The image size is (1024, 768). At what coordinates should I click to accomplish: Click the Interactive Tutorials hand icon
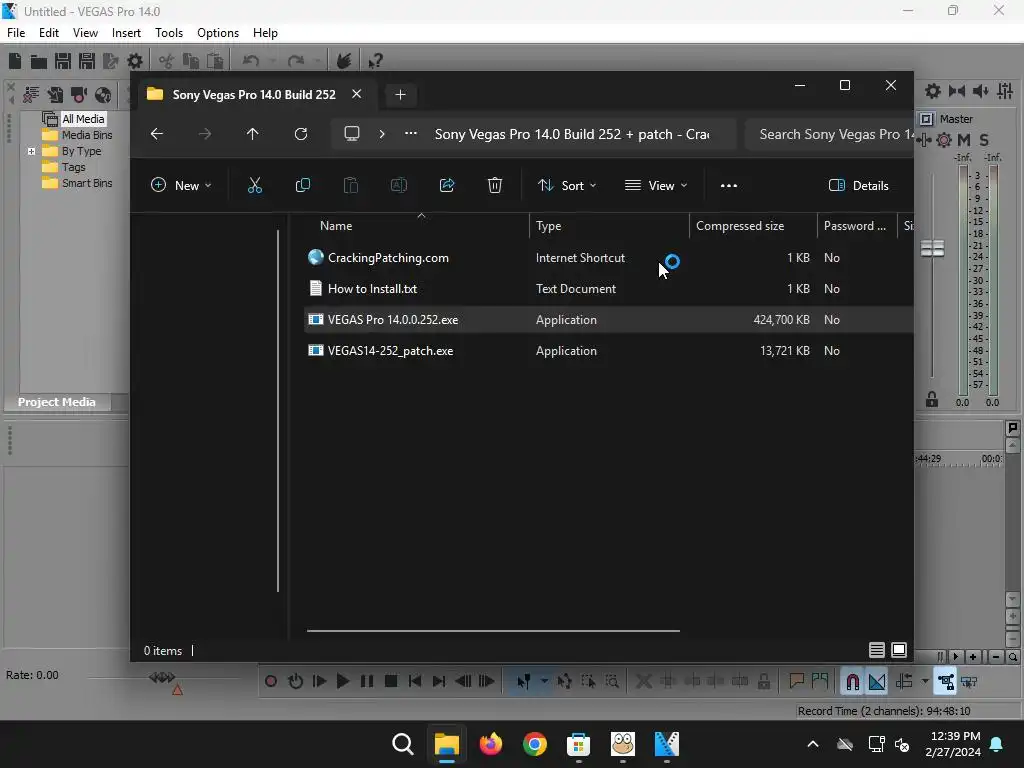pos(344,61)
